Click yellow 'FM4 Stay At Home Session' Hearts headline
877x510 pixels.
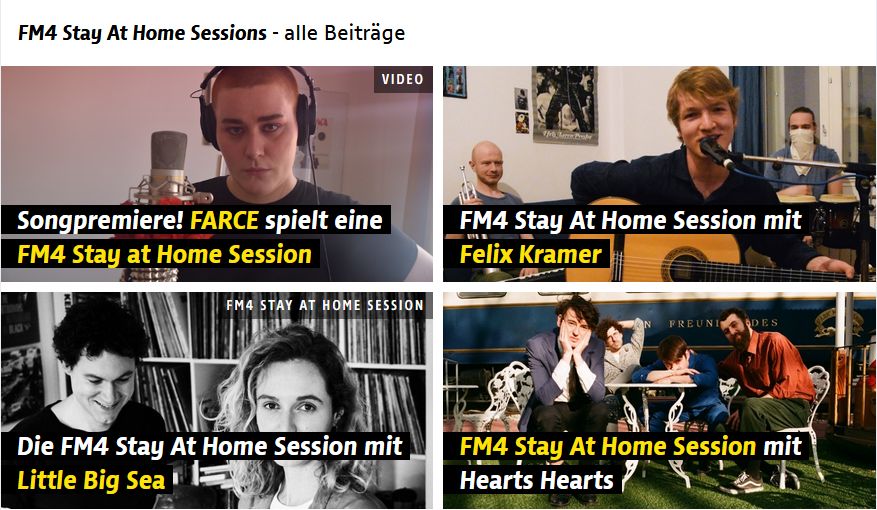tap(607, 446)
